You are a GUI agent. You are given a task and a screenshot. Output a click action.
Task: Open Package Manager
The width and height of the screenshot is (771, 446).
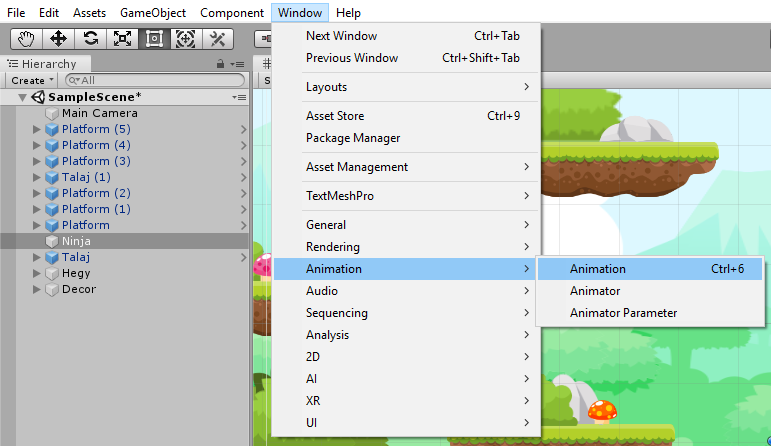point(406,138)
